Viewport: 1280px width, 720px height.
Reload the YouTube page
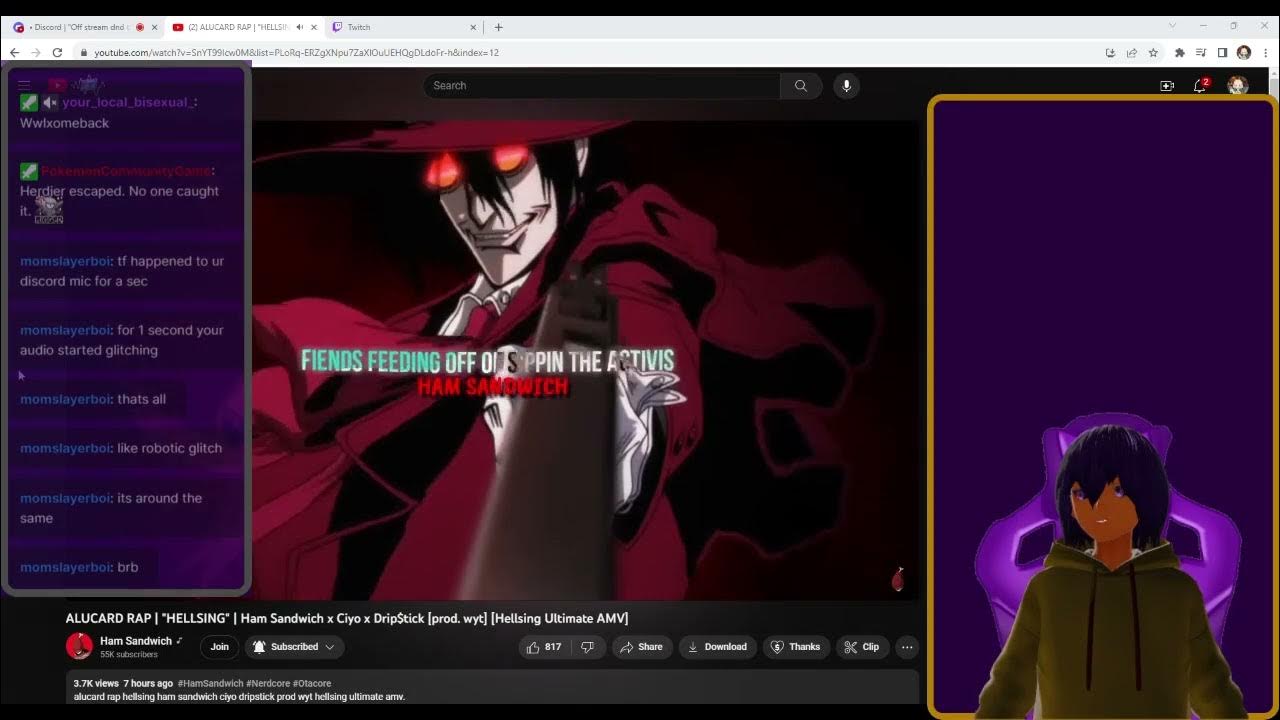57,52
